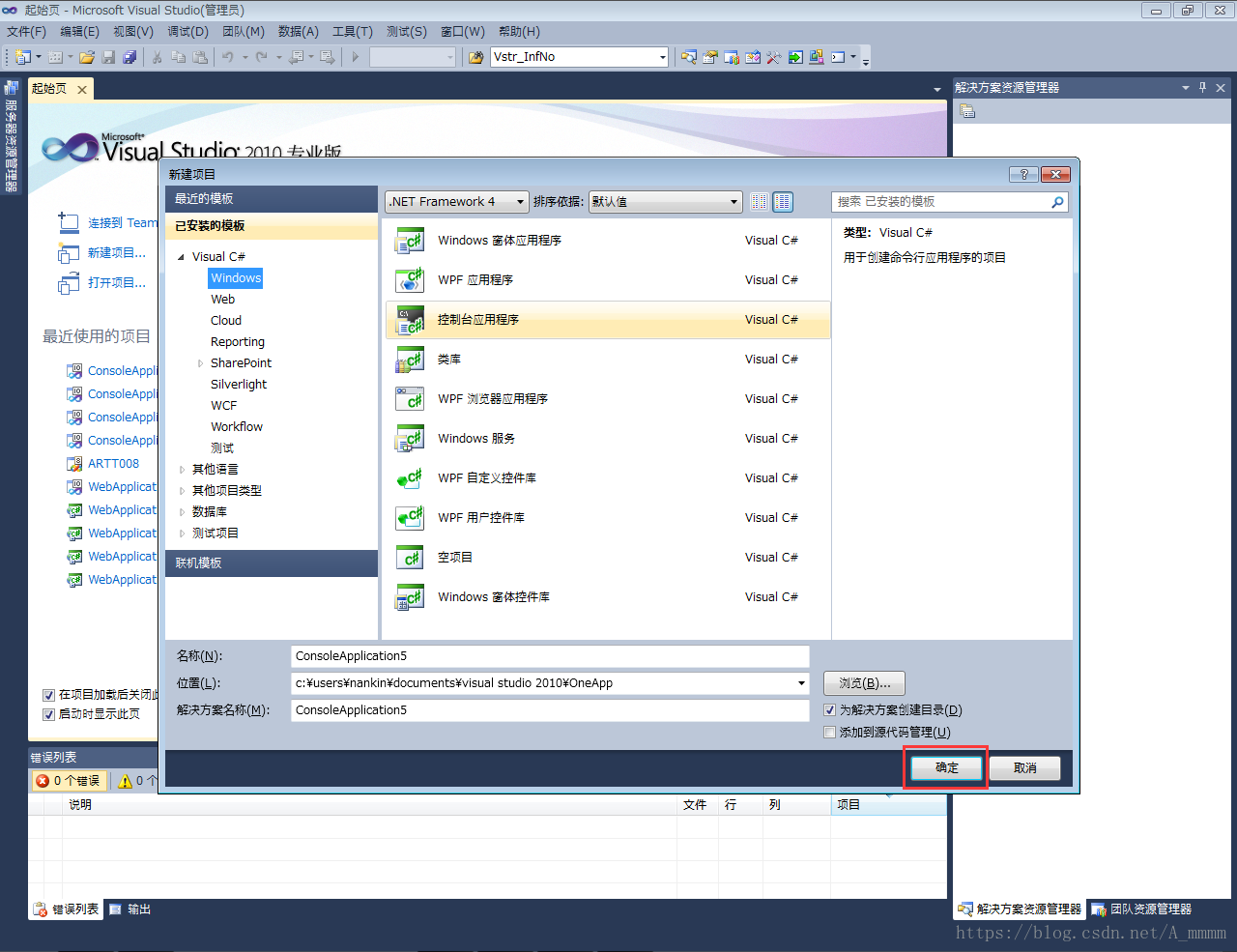Click the New Project icon on start page
This screenshot has height=952, width=1237.
pyautogui.click(x=69, y=253)
